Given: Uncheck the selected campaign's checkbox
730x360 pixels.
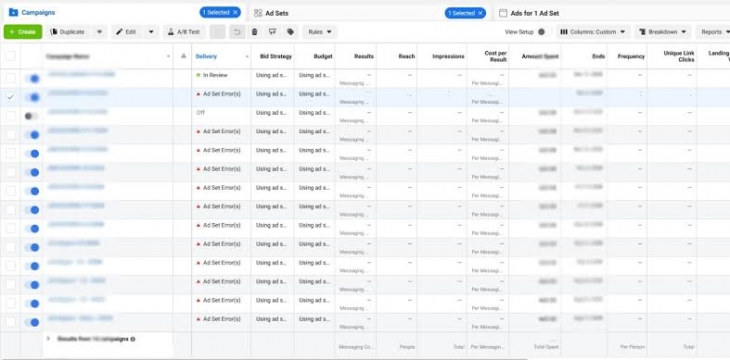Looking at the screenshot, I should point(10,97).
